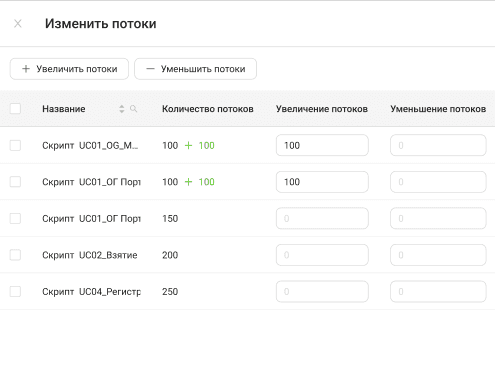Toggle the select-all checkbox in table header
This screenshot has height=378, width=495.
pos(15,109)
